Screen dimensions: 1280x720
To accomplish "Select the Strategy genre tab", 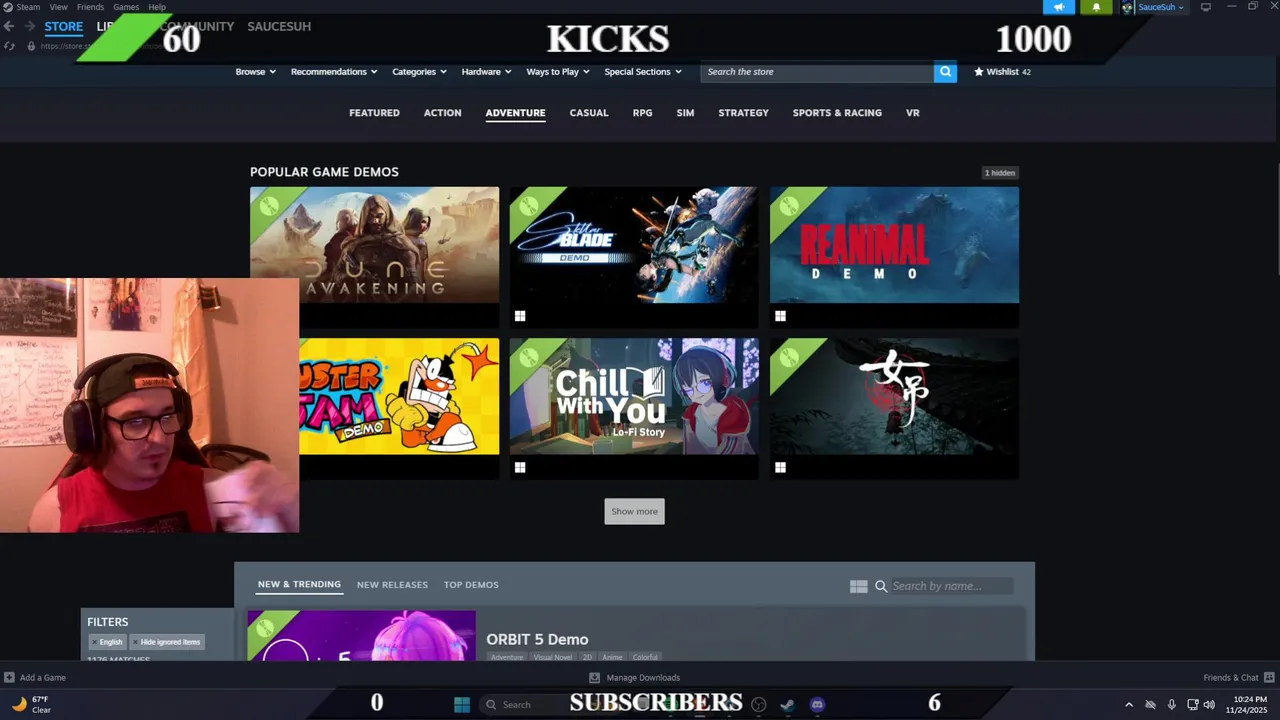I will point(743,113).
